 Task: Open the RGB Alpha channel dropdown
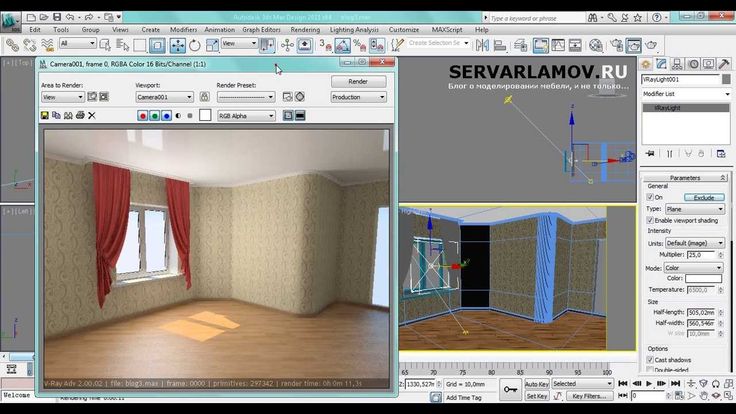click(246, 115)
